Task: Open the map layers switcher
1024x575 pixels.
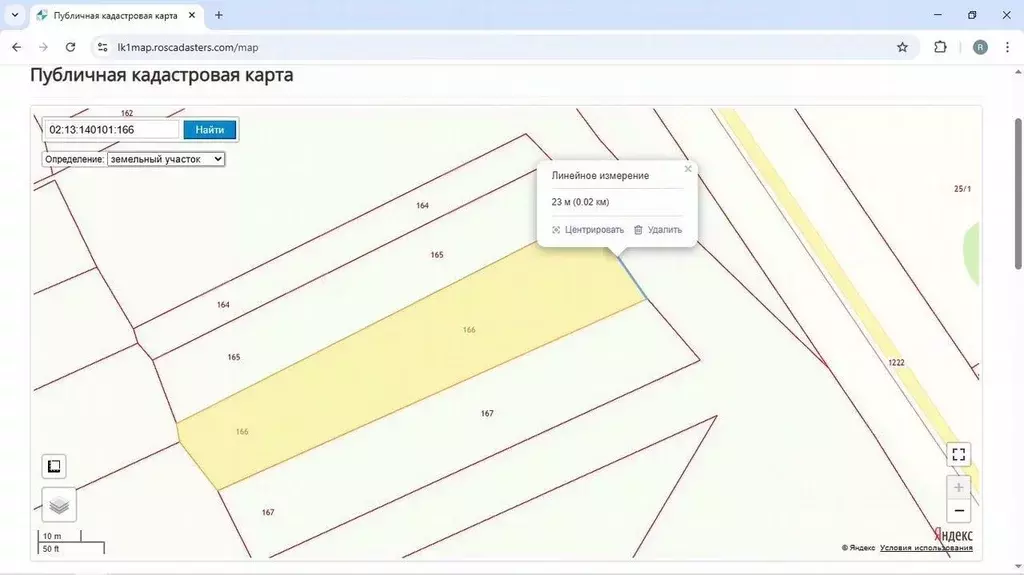Action: point(59,505)
